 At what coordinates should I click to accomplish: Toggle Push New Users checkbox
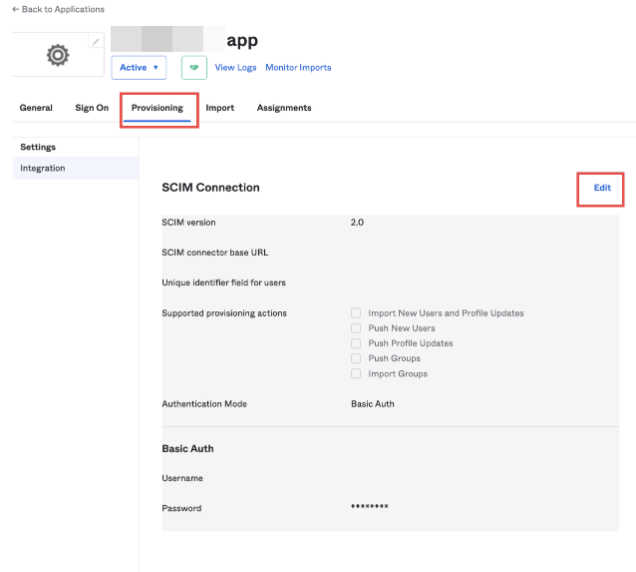point(356,328)
